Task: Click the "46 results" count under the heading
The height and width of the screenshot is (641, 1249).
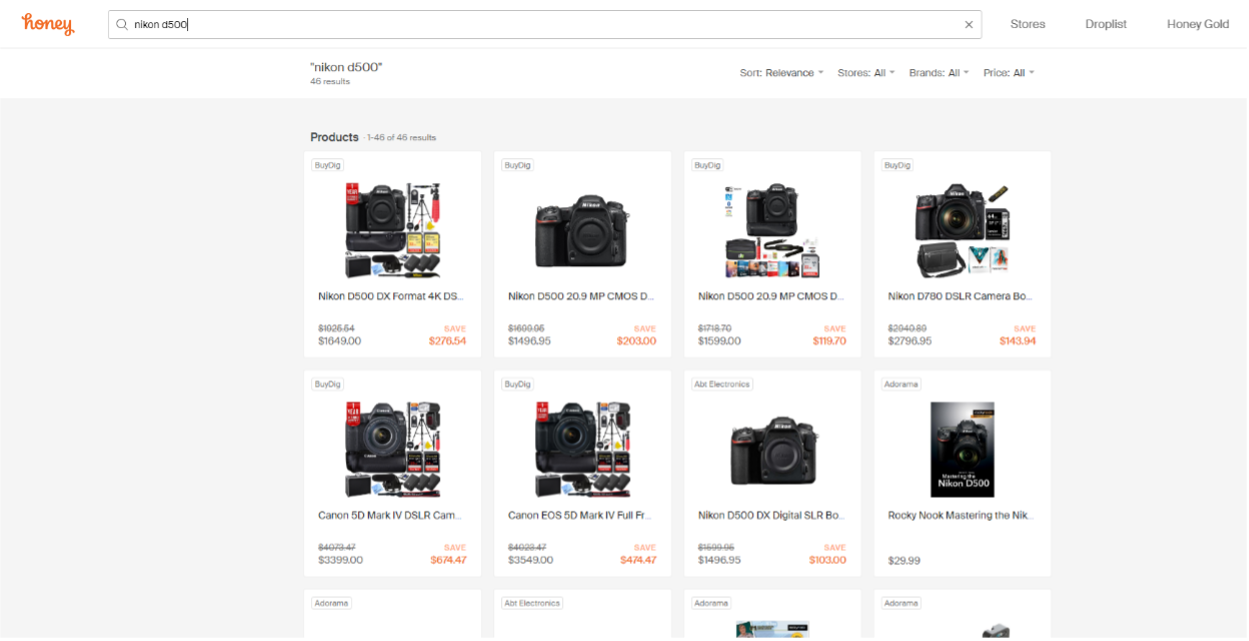Action: [x=330, y=82]
